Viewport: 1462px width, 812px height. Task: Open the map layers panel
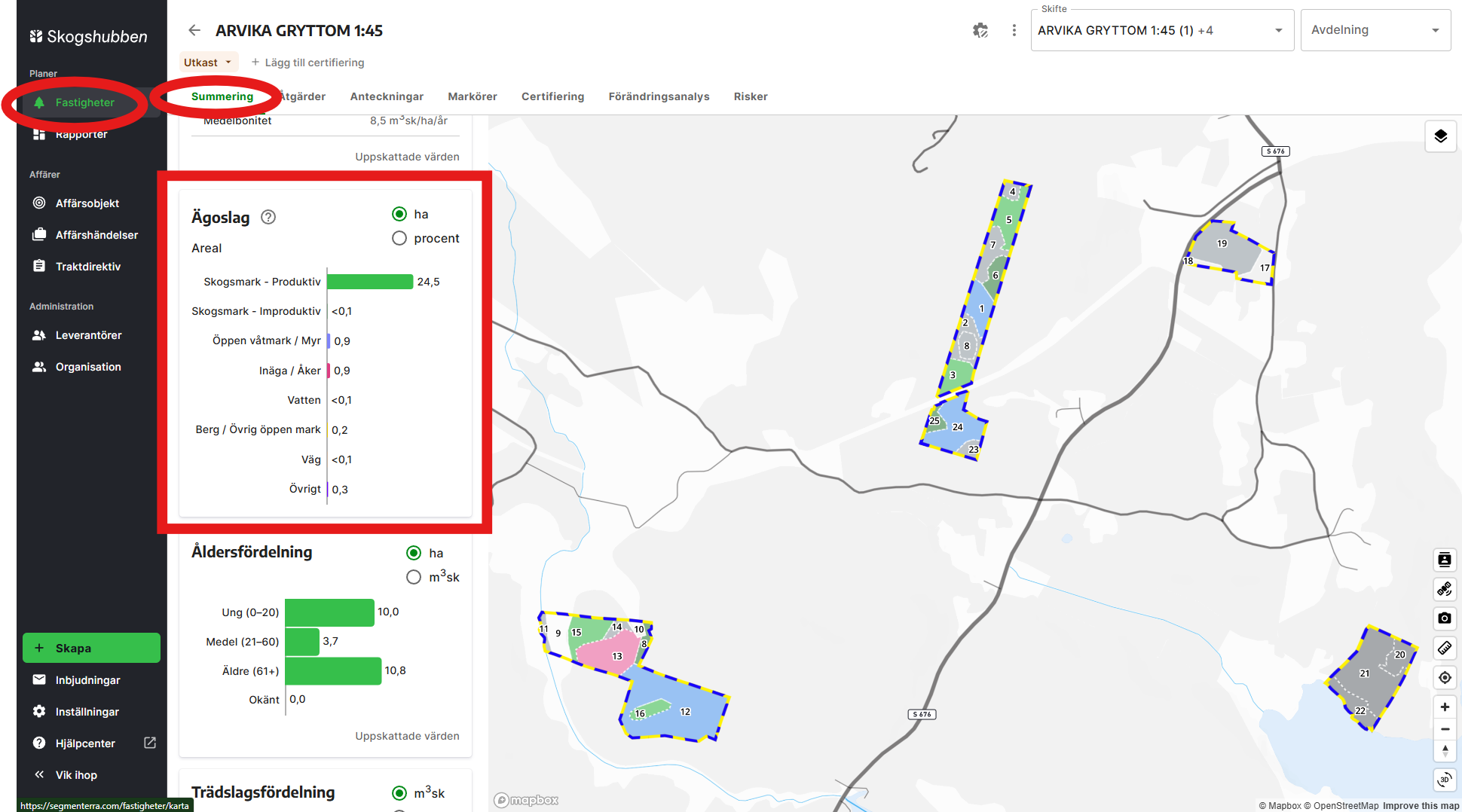(x=1441, y=136)
